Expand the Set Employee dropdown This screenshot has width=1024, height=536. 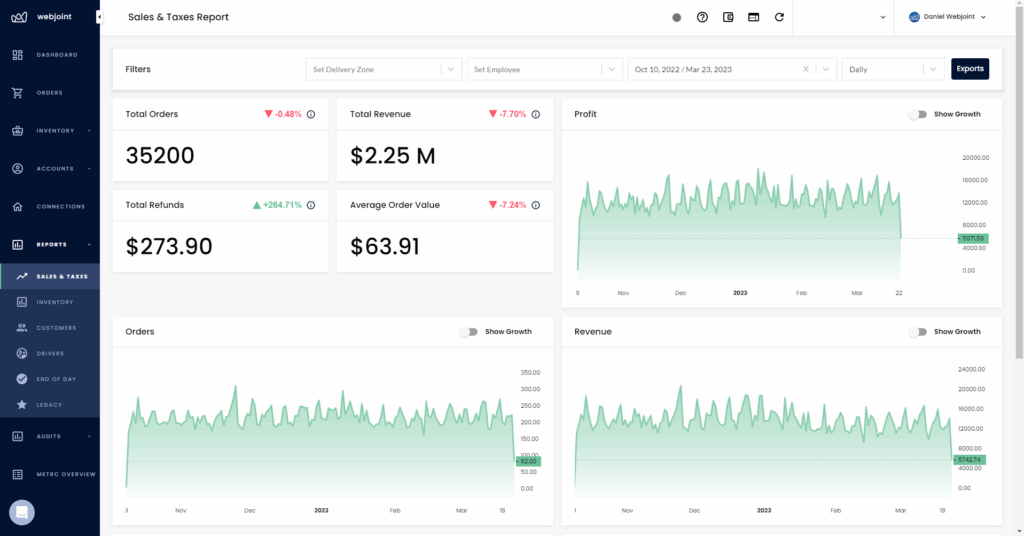546,69
